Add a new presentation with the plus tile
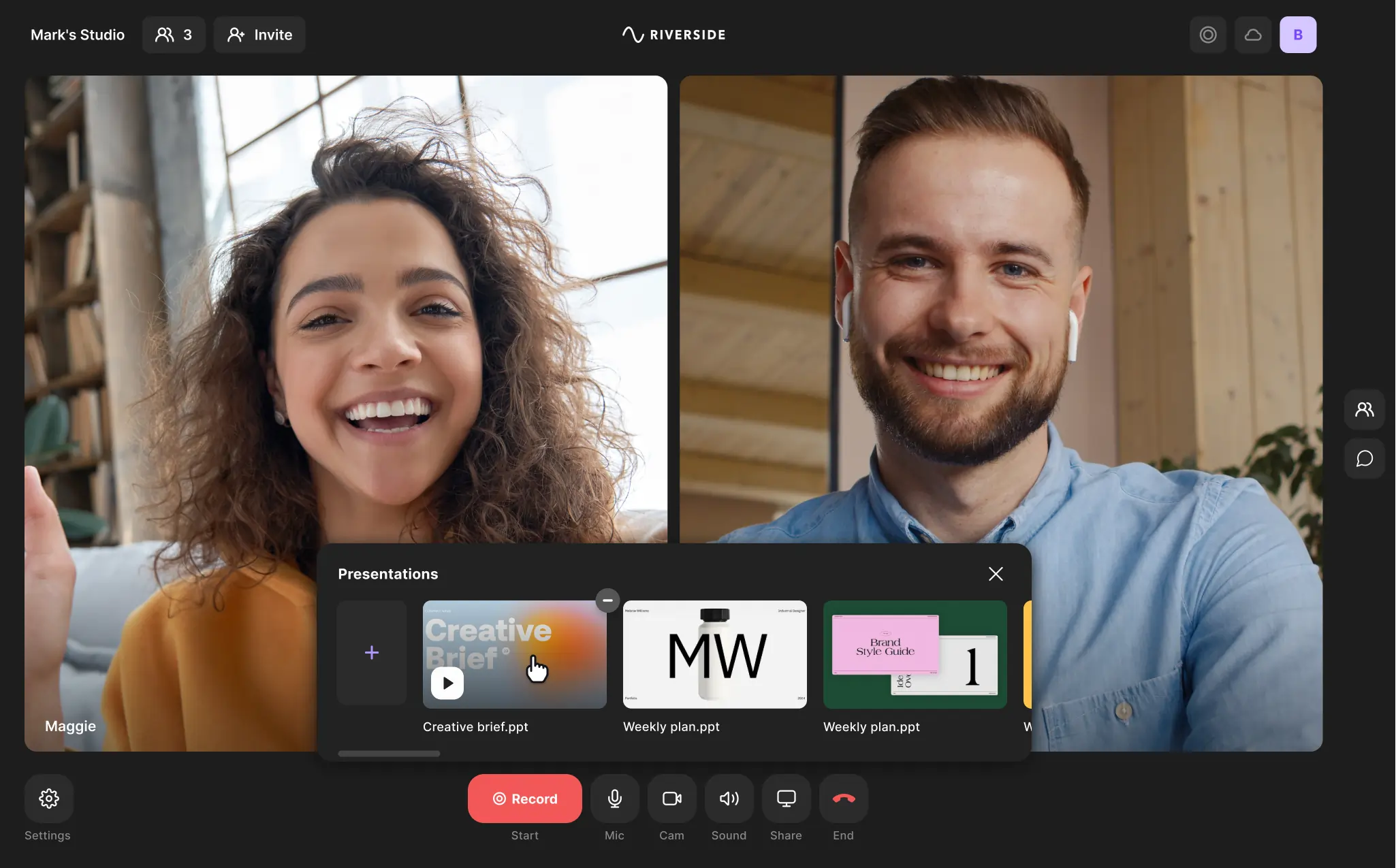 371,653
